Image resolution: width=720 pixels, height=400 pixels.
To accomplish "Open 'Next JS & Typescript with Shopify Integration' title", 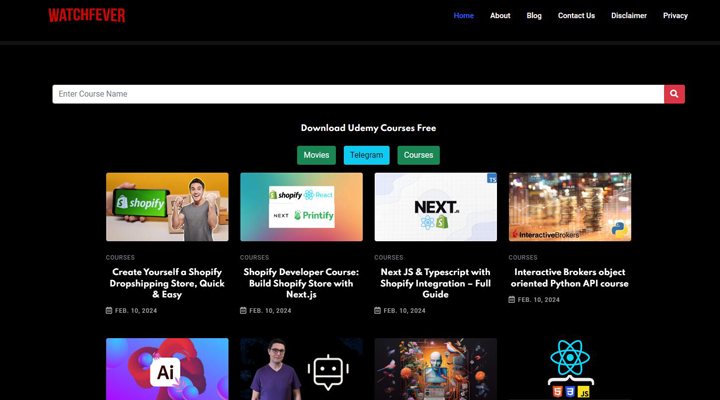I will click(x=435, y=283).
